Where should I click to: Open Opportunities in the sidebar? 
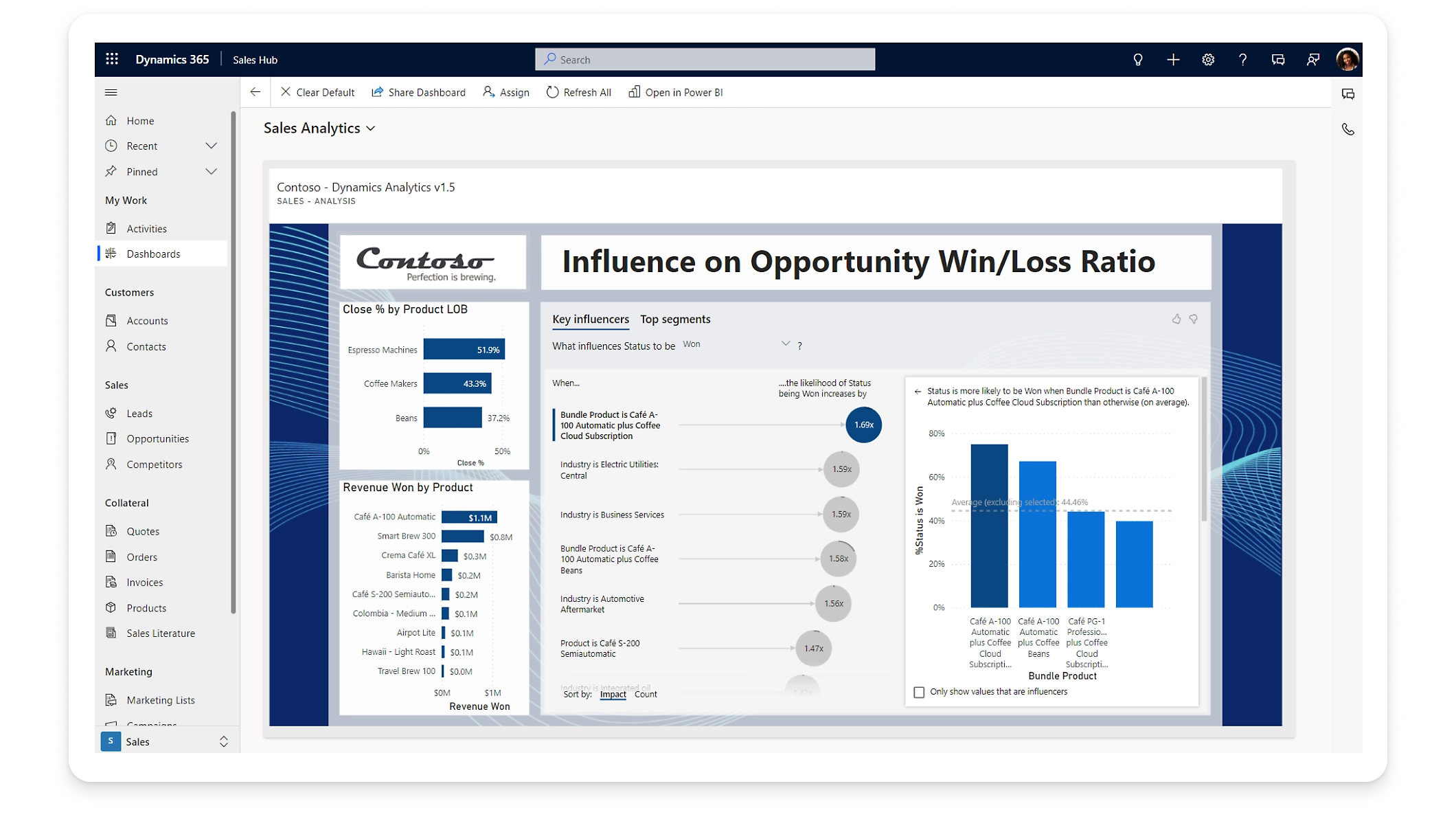click(157, 438)
